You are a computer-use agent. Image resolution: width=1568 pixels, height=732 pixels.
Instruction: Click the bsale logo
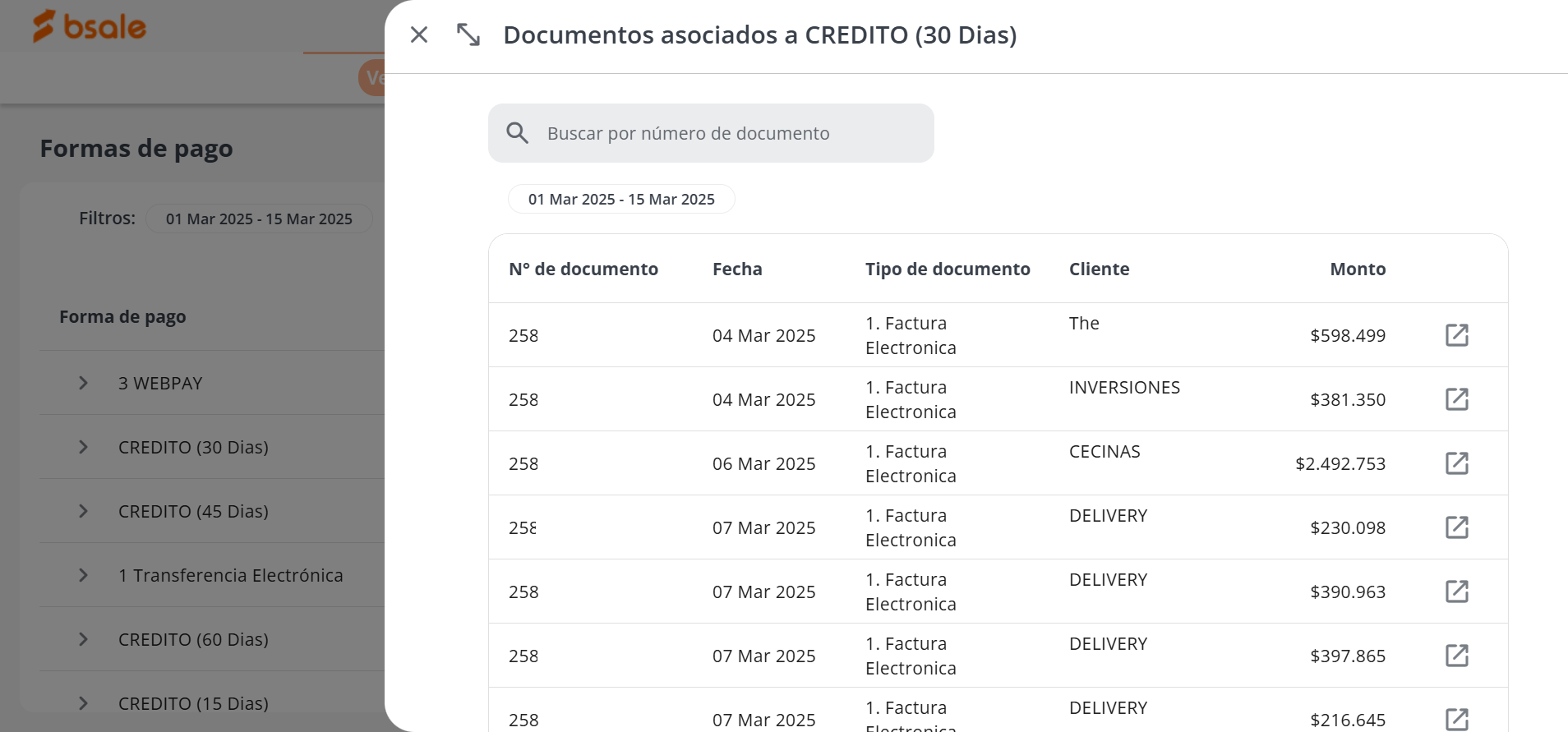tap(89, 26)
